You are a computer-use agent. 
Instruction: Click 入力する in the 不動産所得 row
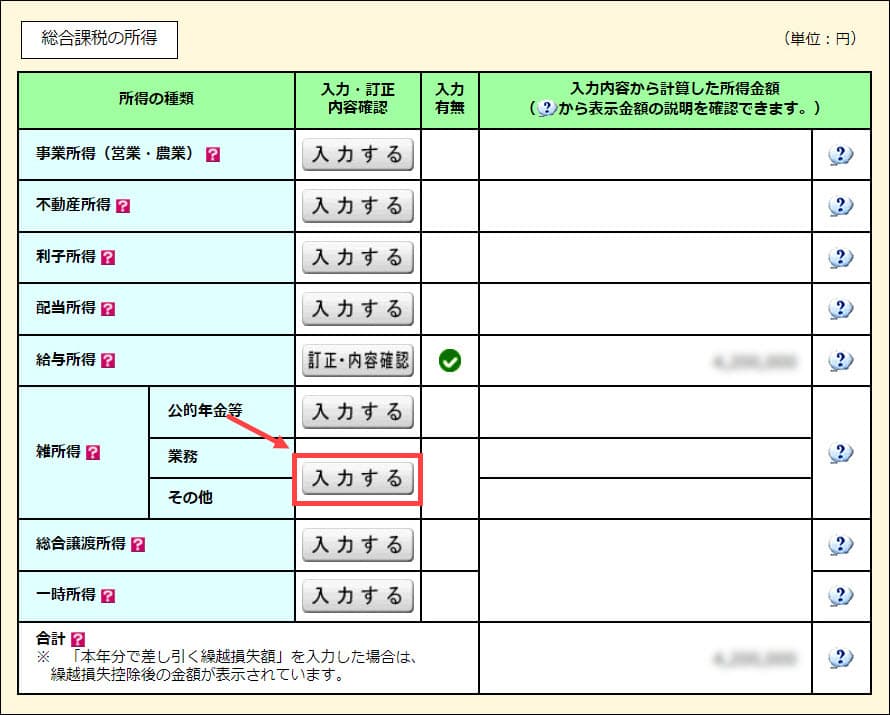click(357, 206)
